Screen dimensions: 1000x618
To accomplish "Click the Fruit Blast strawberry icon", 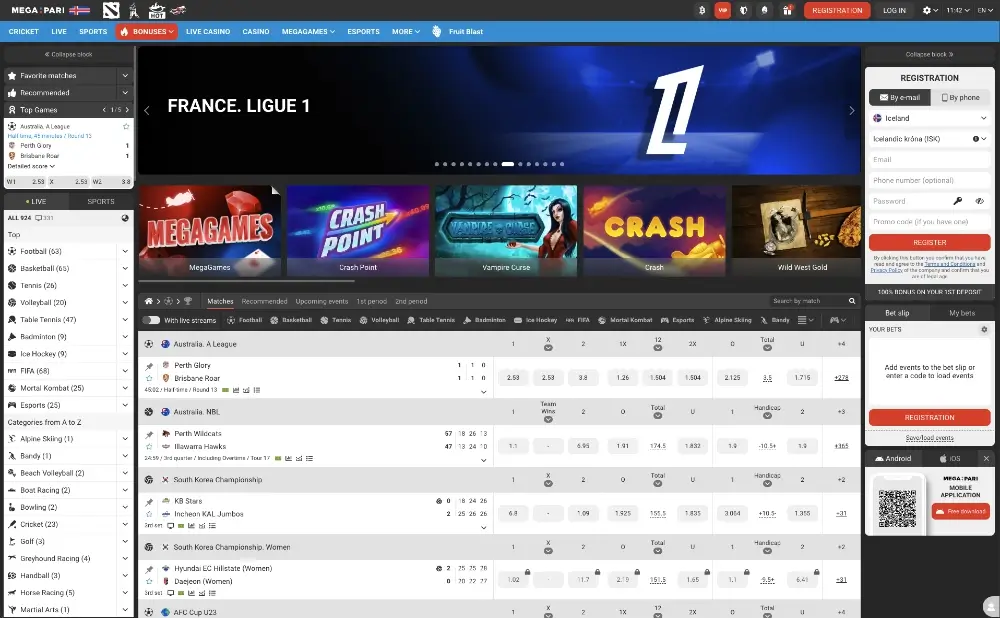I will (x=436, y=32).
